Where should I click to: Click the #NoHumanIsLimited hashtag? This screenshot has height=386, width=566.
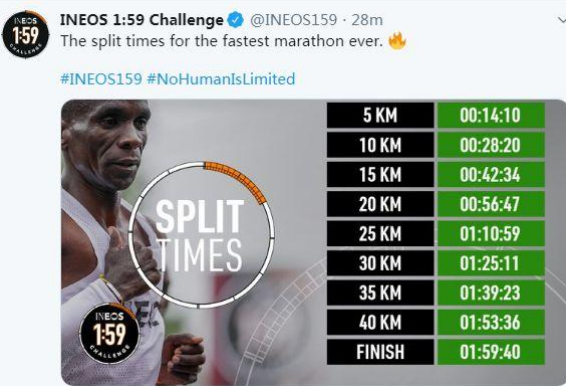point(221,79)
